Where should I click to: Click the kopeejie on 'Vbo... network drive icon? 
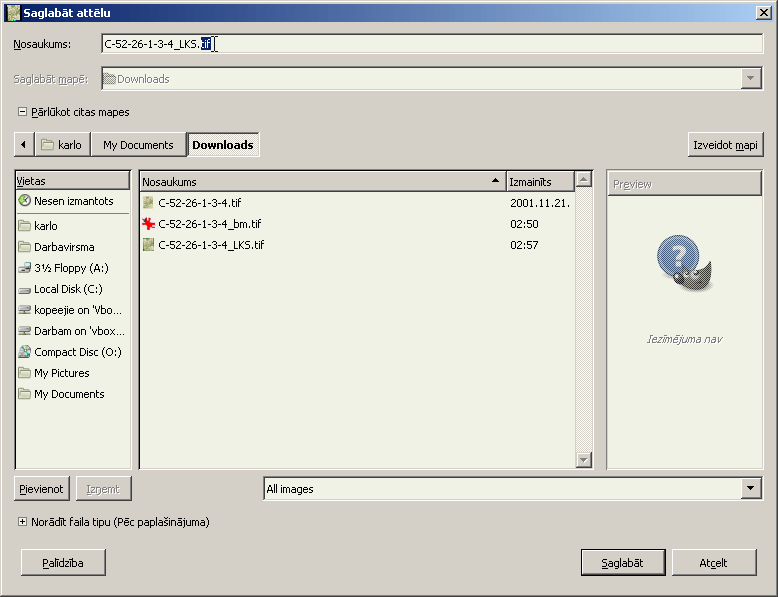pos(24,310)
